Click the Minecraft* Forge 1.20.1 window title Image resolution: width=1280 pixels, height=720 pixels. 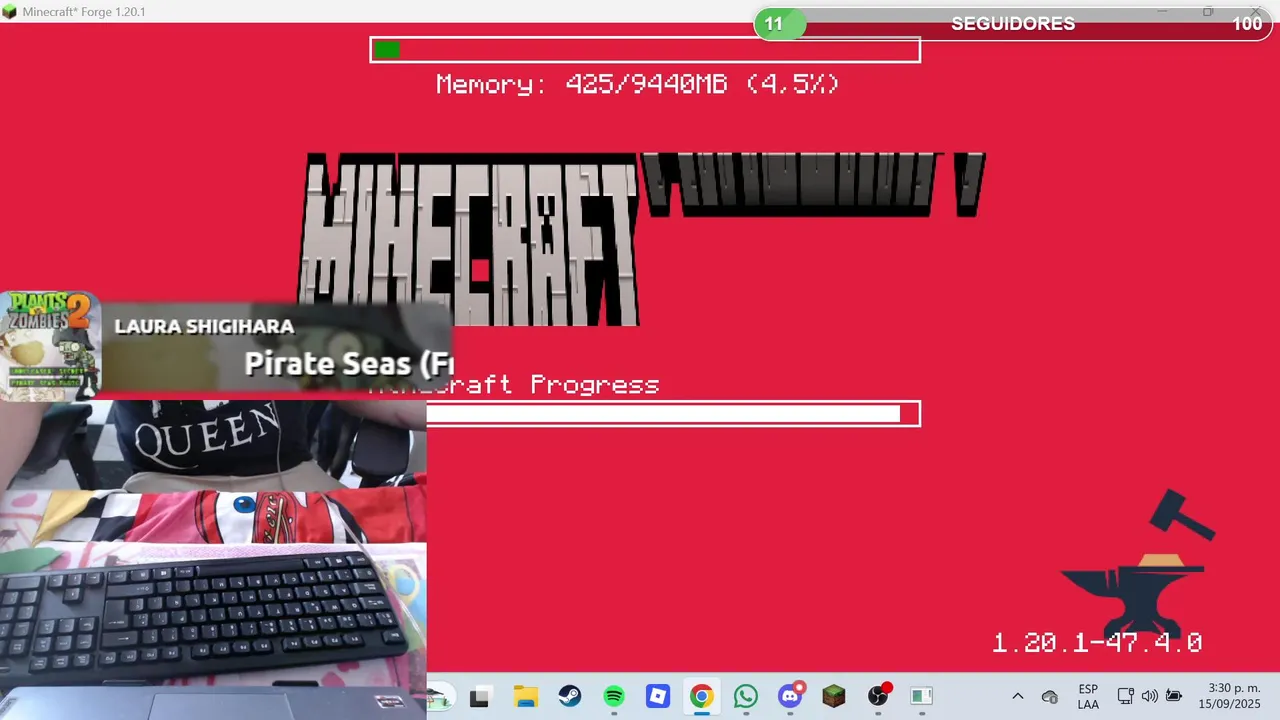(84, 11)
